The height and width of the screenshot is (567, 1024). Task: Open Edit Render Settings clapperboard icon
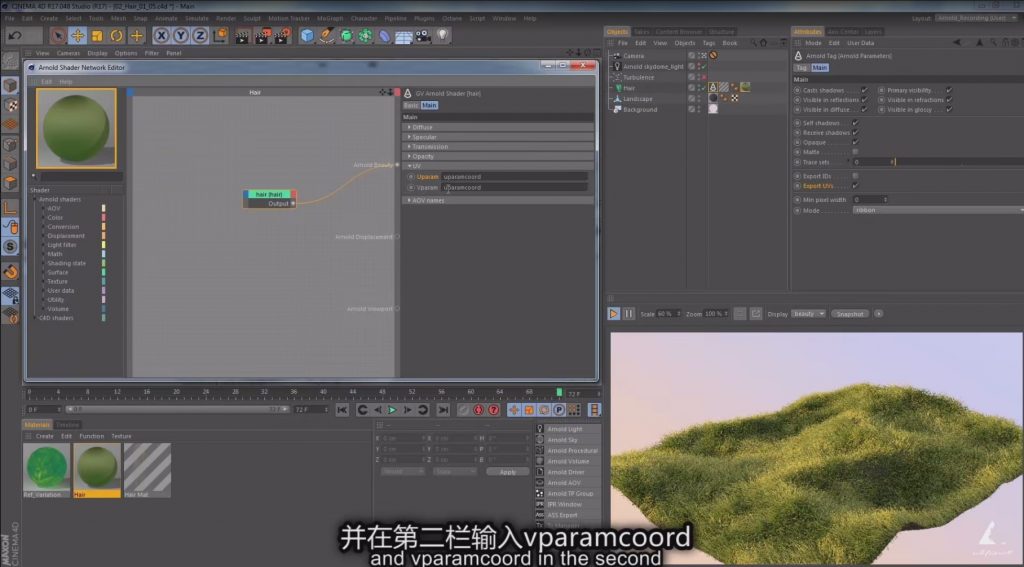[x=282, y=36]
